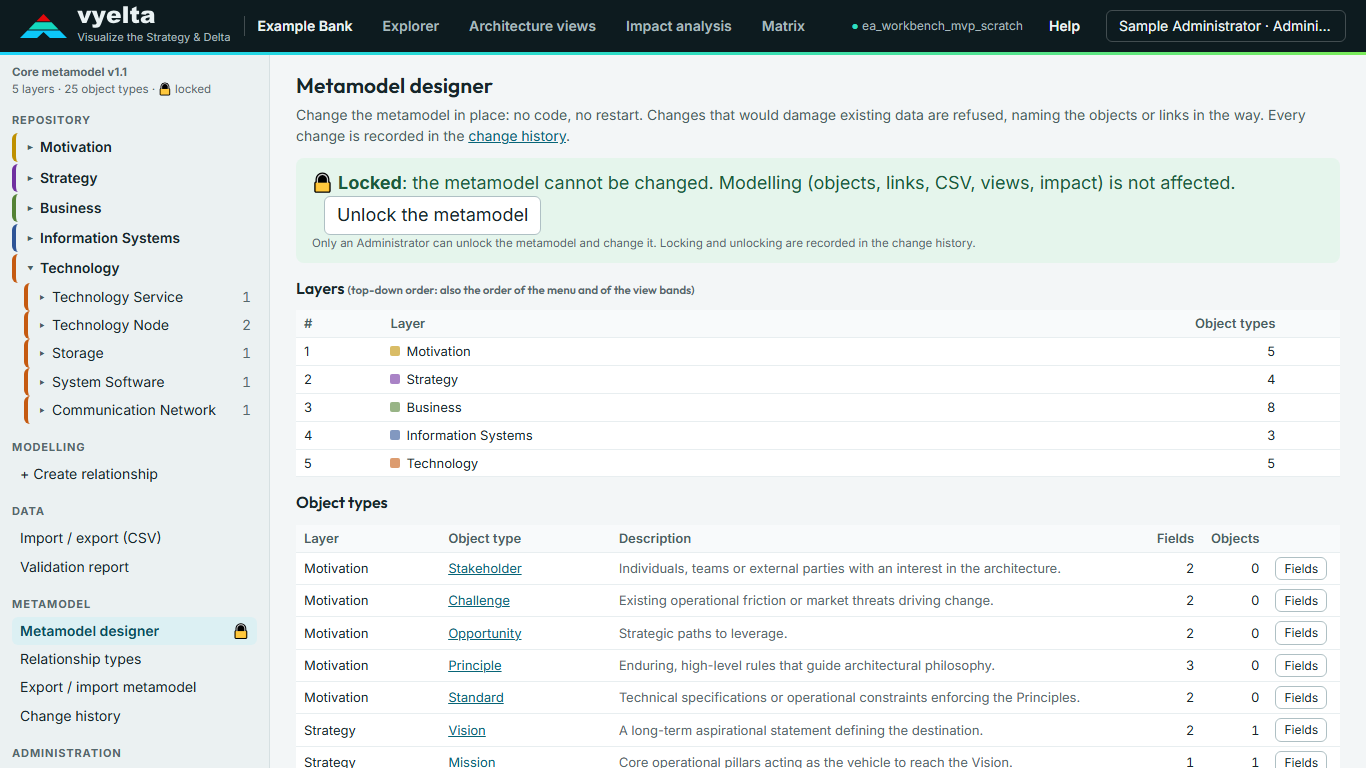
Task: Open the Explorer menu item
Action: 411,26
